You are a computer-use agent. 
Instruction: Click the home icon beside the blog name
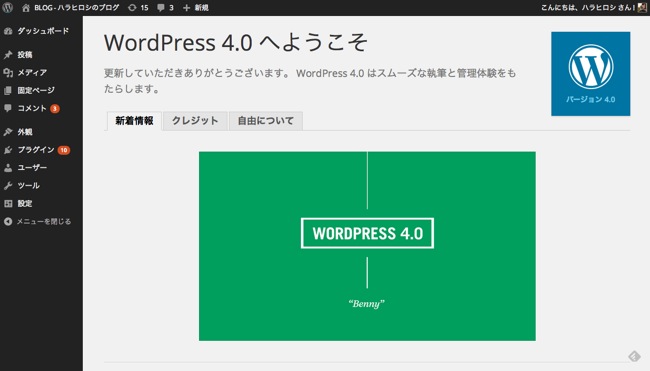pos(26,8)
